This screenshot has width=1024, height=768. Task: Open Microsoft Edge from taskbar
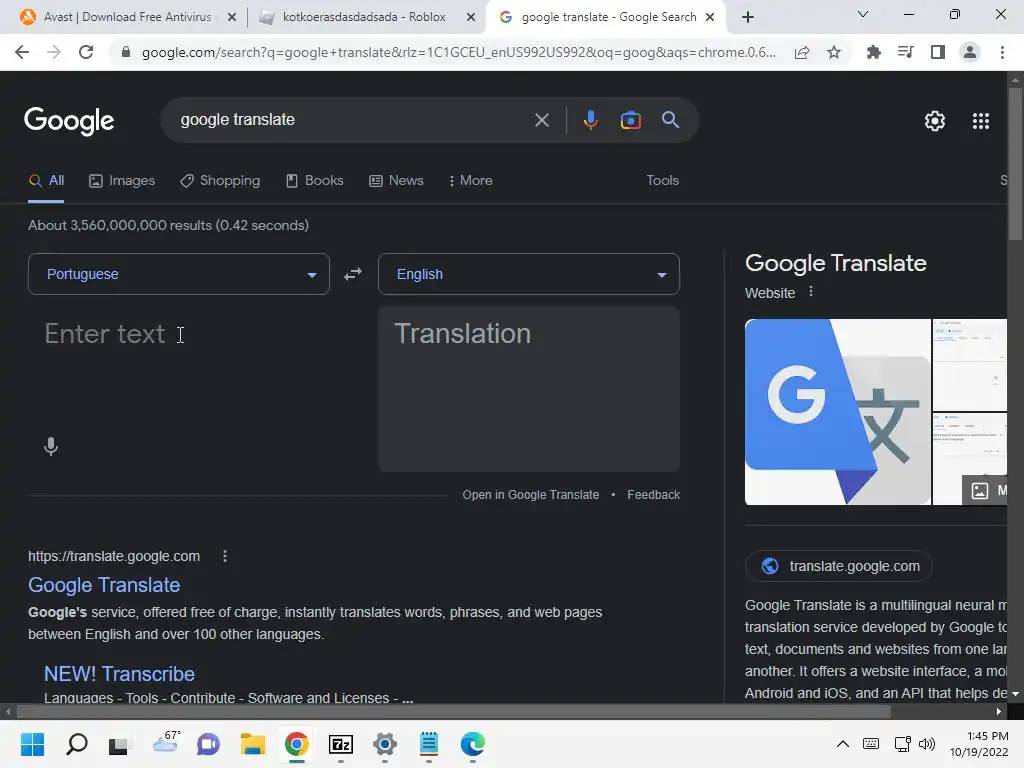click(x=472, y=744)
